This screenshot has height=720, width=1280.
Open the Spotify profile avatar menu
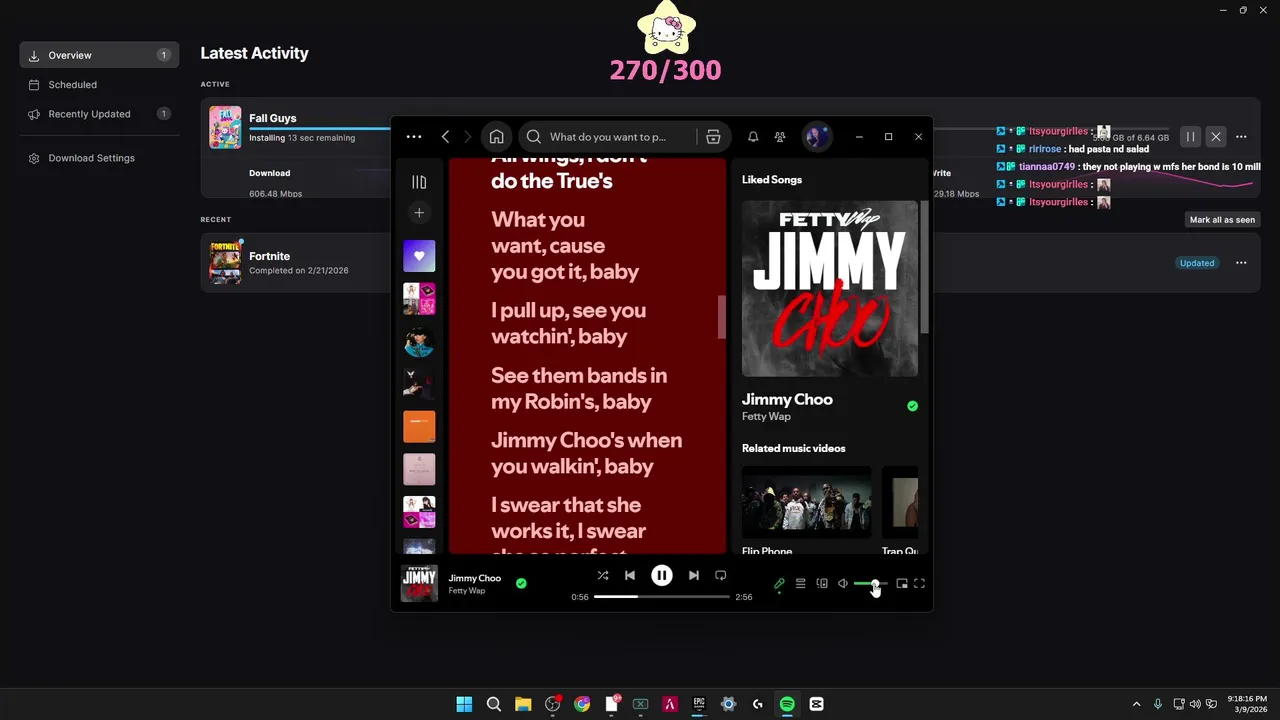[817, 137]
